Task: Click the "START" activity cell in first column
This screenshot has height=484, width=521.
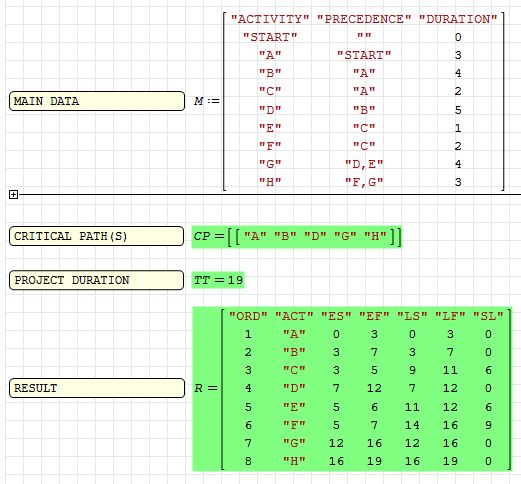Action: 270,37
